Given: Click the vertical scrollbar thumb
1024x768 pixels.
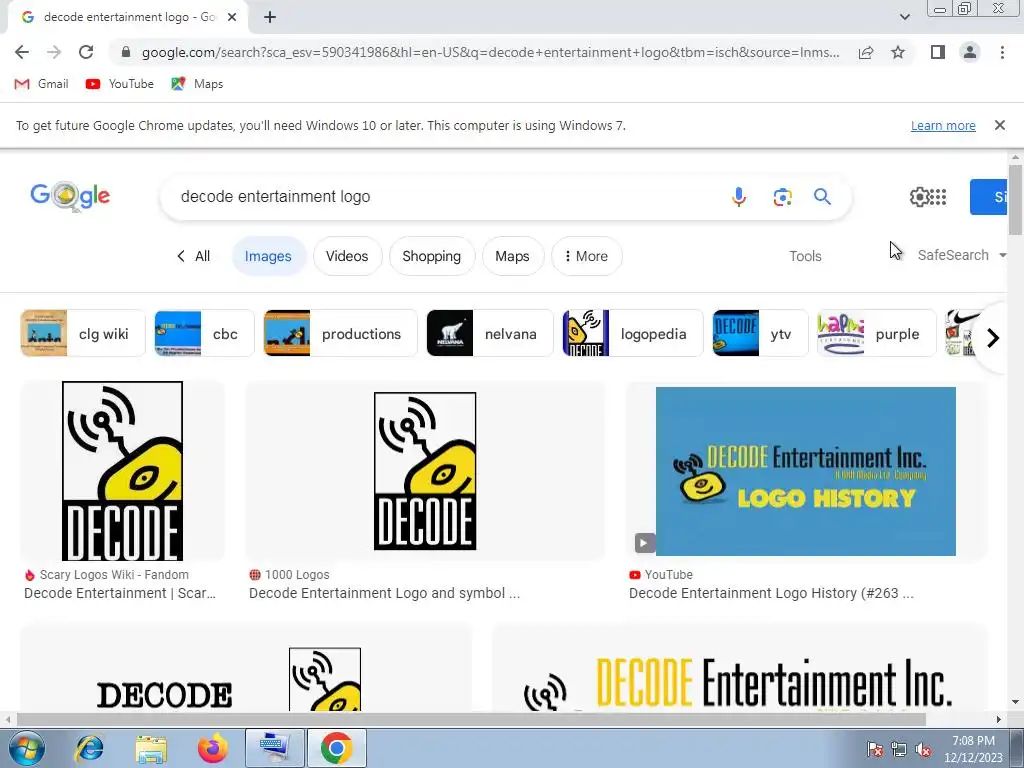Looking at the screenshot, I should (x=1015, y=200).
